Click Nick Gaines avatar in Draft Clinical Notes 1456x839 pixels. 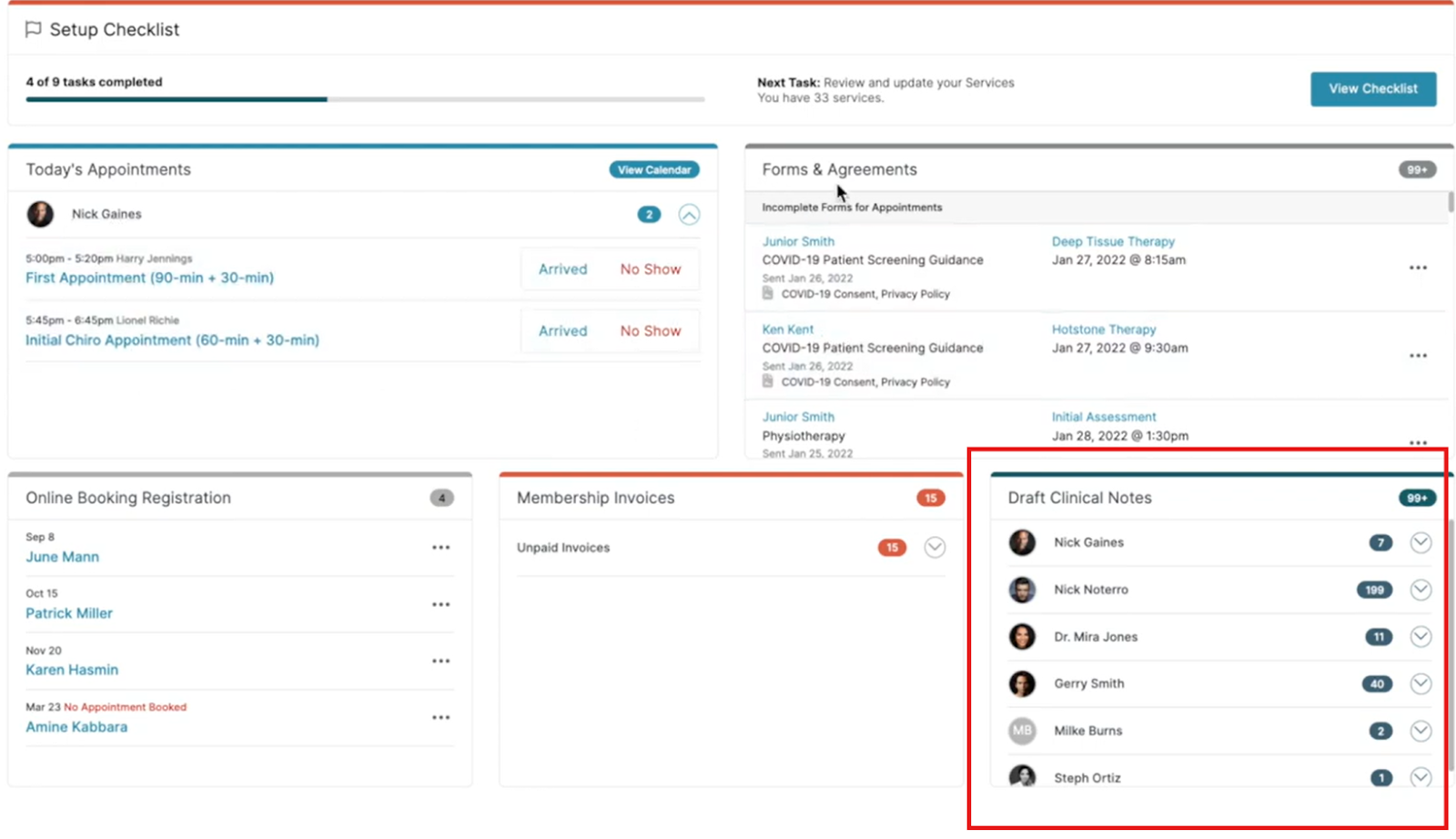1022,542
